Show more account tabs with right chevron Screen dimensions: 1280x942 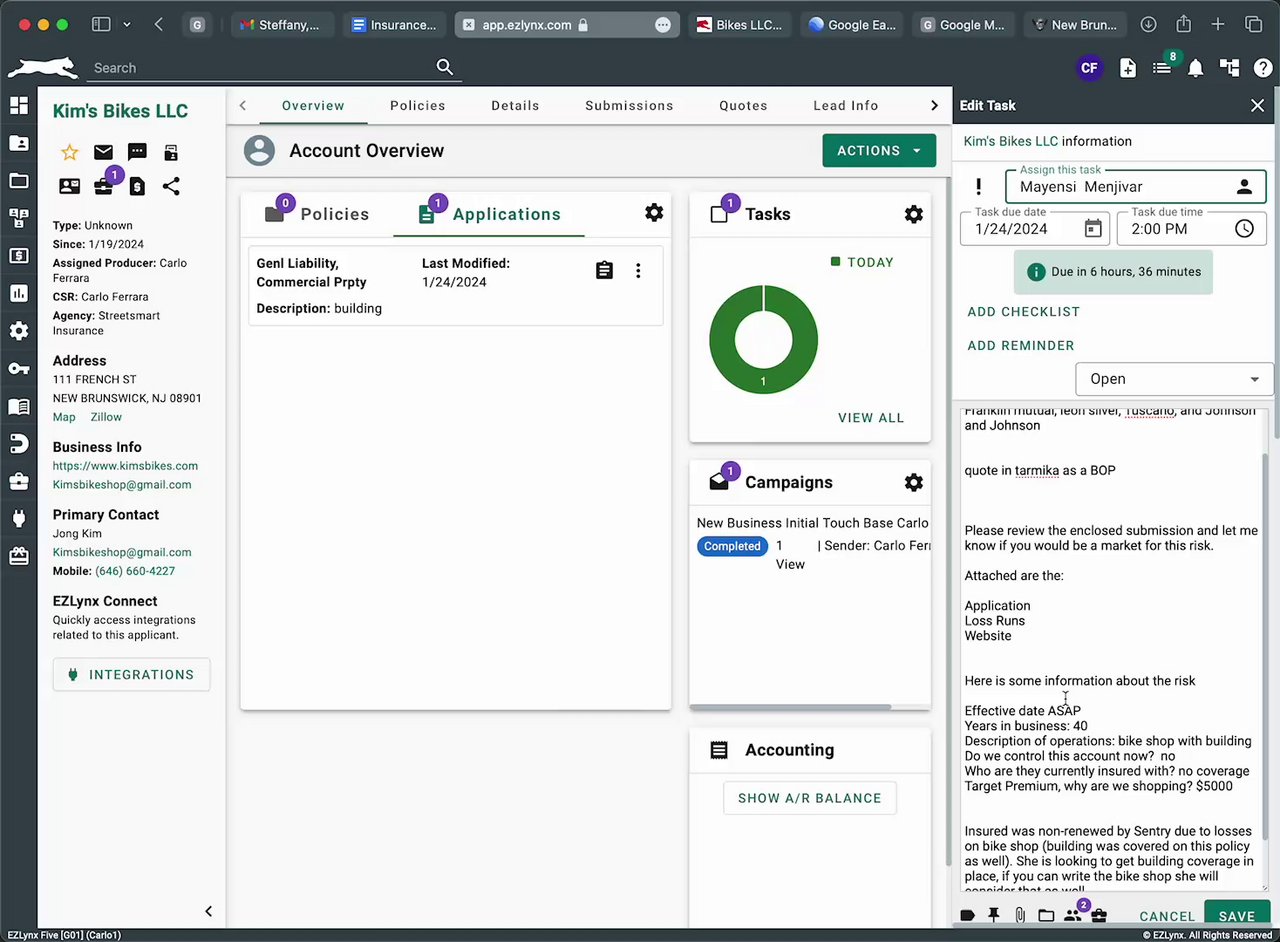[934, 105]
